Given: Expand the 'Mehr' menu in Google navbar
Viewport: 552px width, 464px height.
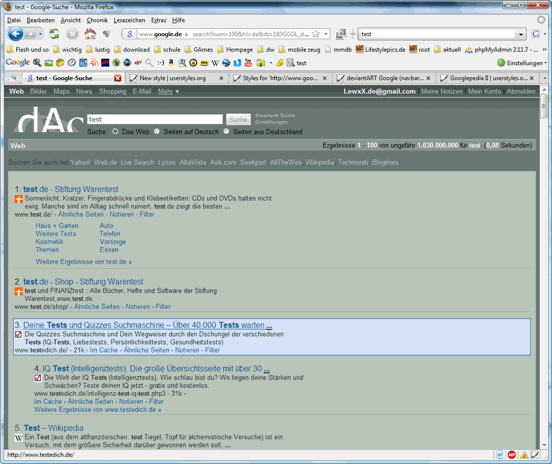Looking at the screenshot, I should point(168,92).
